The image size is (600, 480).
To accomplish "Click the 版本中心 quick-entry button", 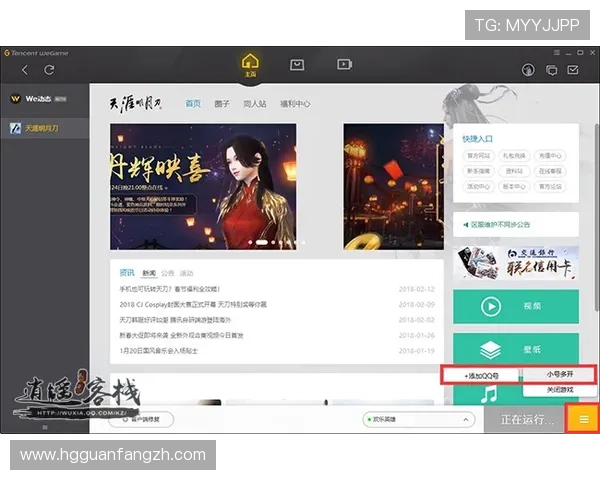I will coord(514,186).
